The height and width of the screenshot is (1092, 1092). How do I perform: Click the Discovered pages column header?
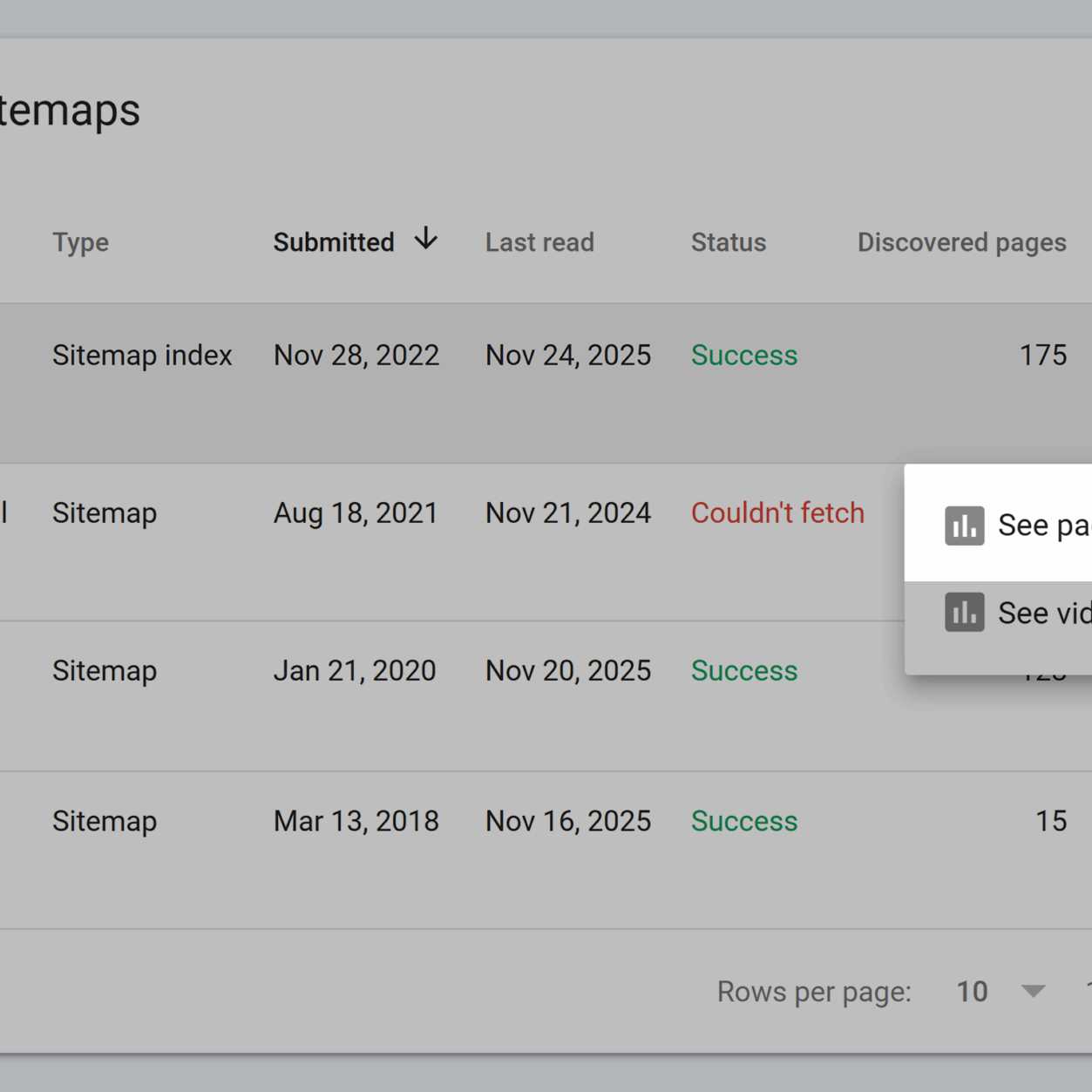pos(961,242)
